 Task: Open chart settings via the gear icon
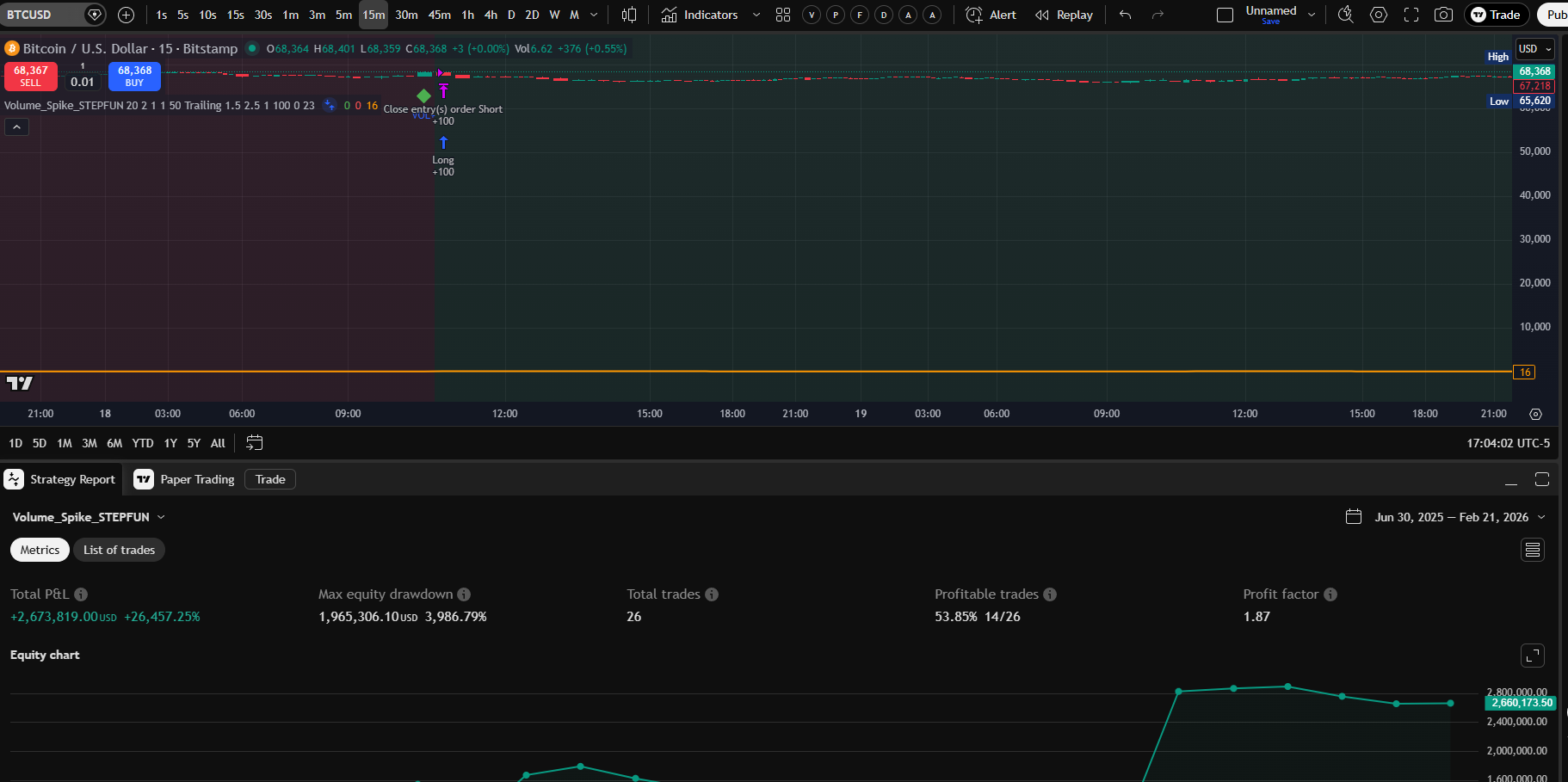tap(1378, 15)
